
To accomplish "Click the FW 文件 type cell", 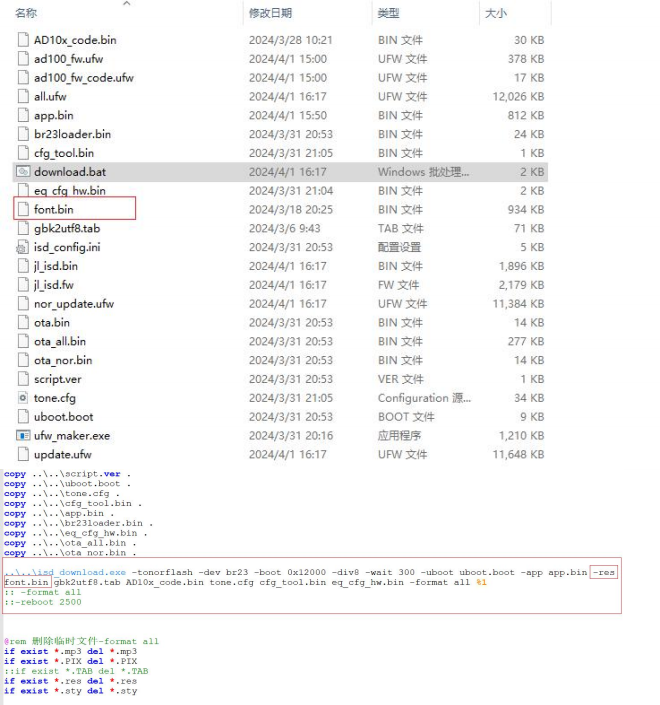I will tap(398, 285).
